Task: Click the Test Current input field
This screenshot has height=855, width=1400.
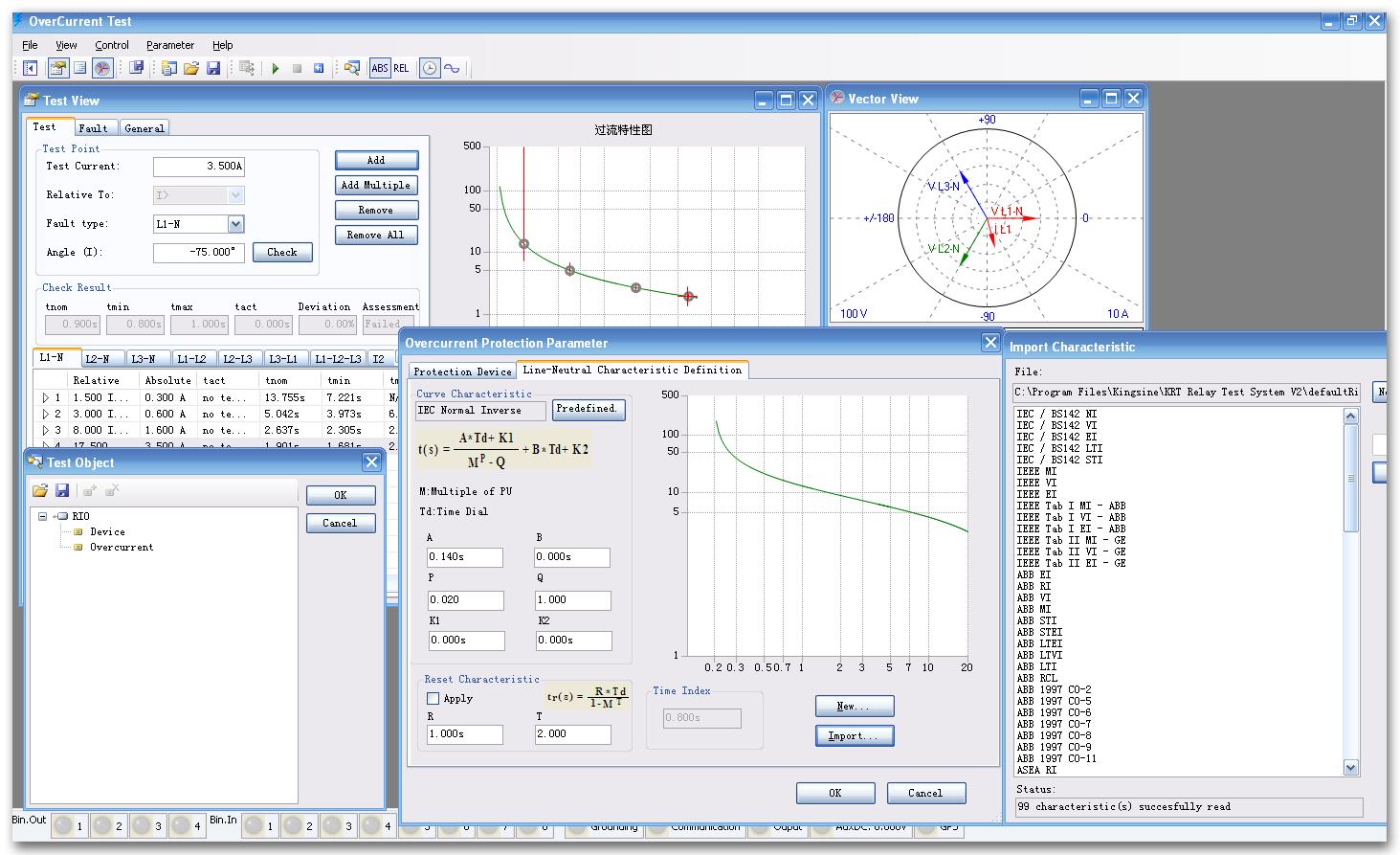Action: [x=198, y=167]
